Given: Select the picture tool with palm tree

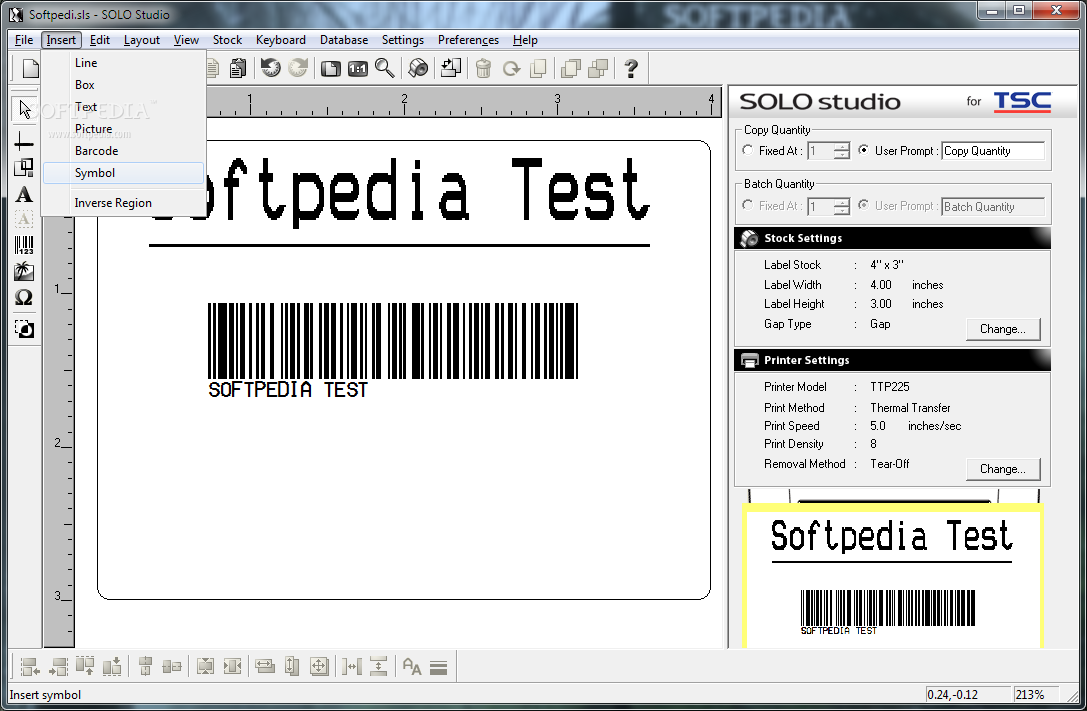Looking at the screenshot, I should click(x=24, y=272).
